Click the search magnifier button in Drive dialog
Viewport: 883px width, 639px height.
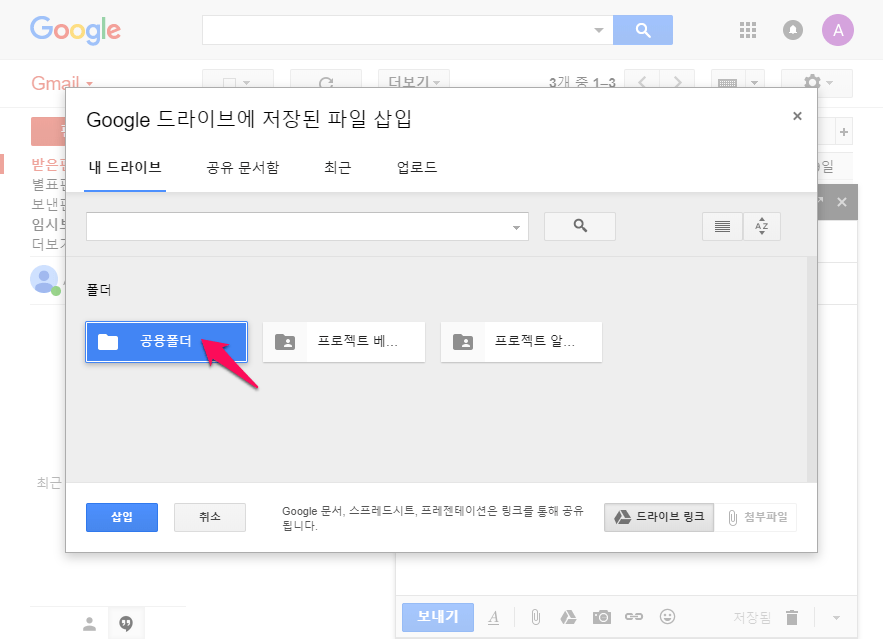pyautogui.click(x=579, y=226)
